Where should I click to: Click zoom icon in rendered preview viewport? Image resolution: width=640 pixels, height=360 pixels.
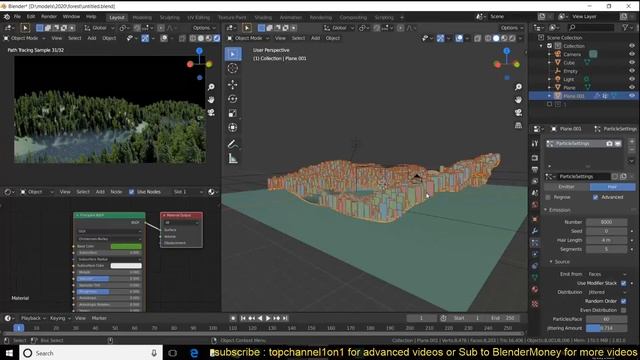click(211, 87)
